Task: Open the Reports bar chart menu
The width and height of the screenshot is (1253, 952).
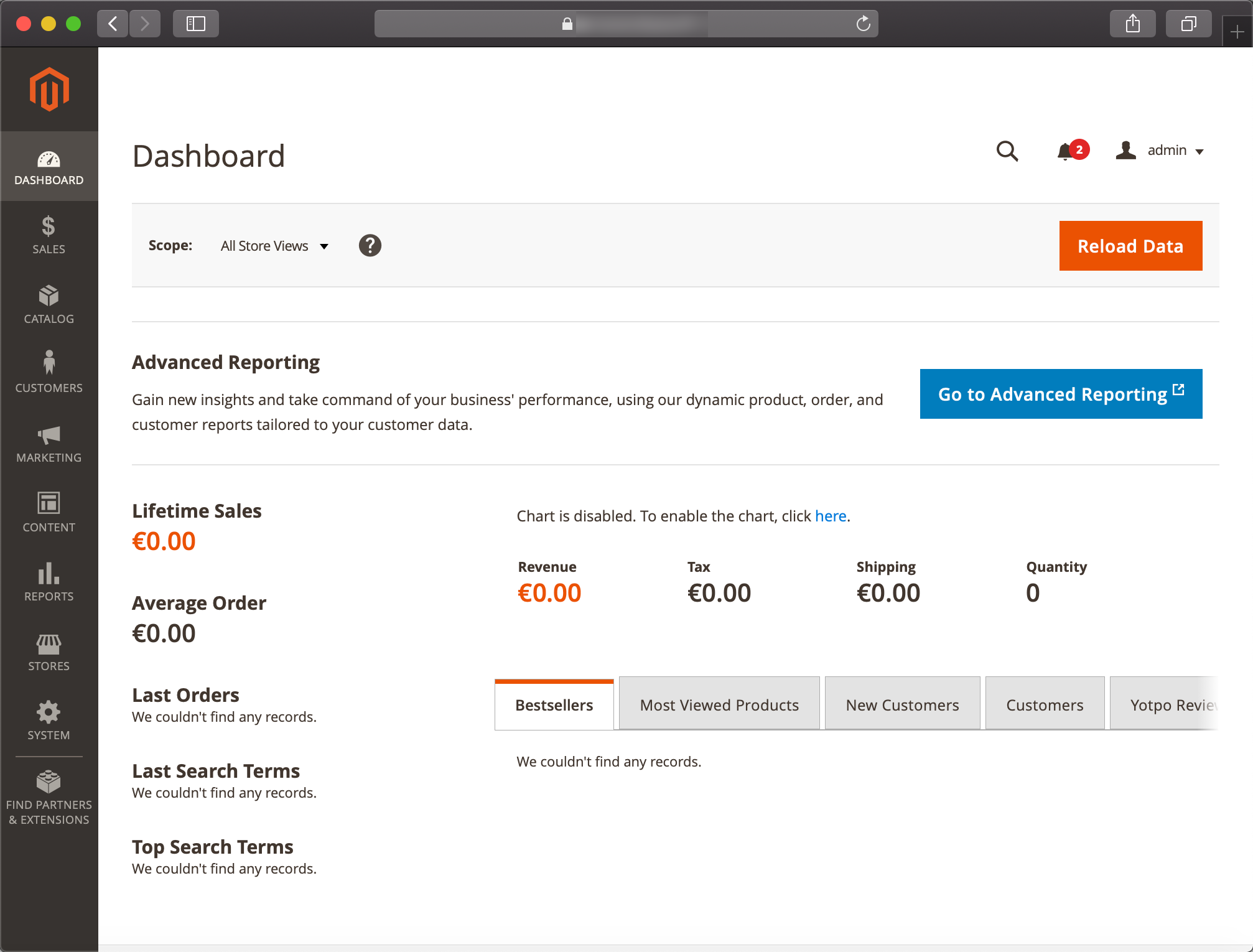Action: pyautogui.click(x=49, y=582)
